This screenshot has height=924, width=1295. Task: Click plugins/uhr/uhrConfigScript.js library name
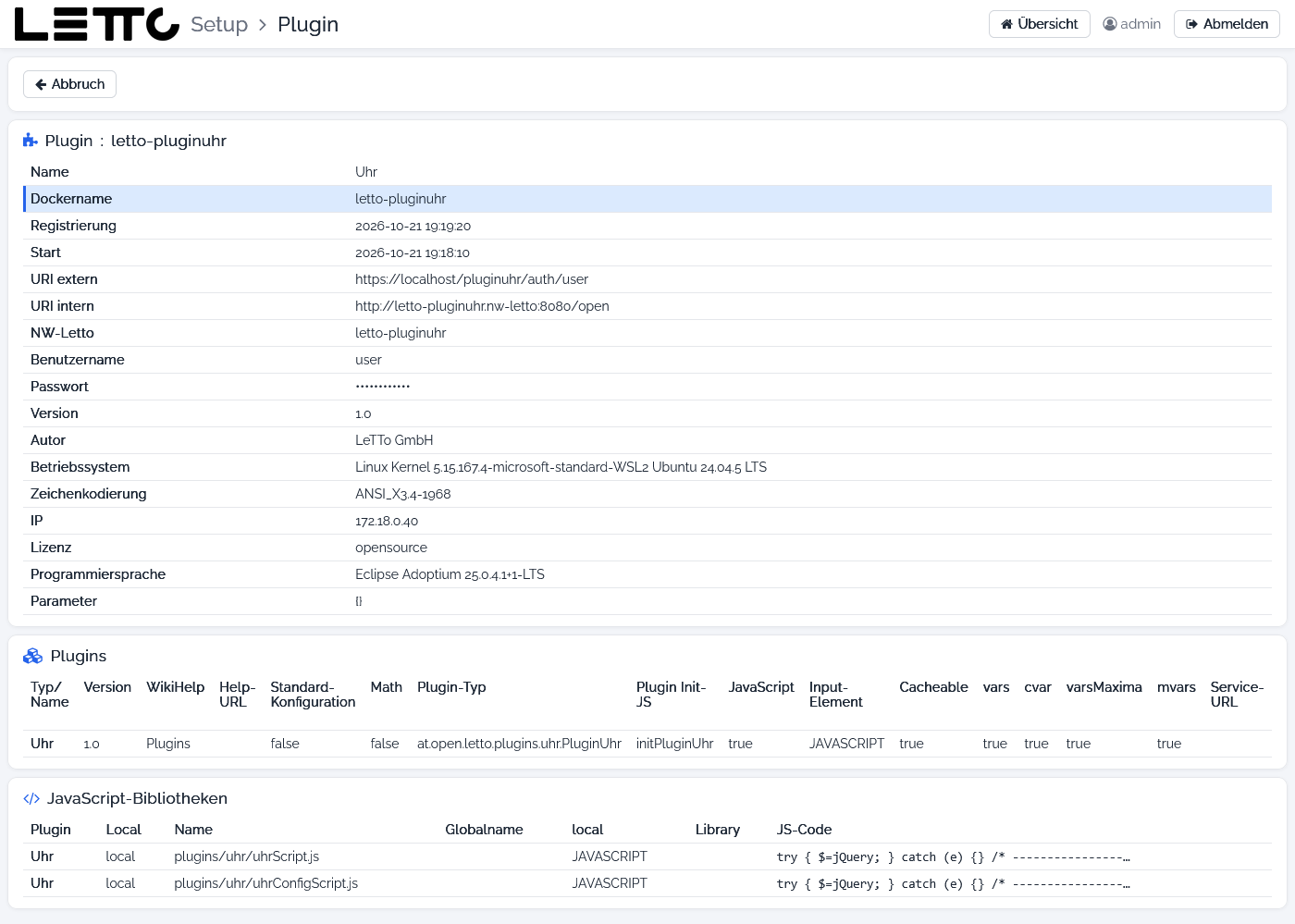(266, 883)
